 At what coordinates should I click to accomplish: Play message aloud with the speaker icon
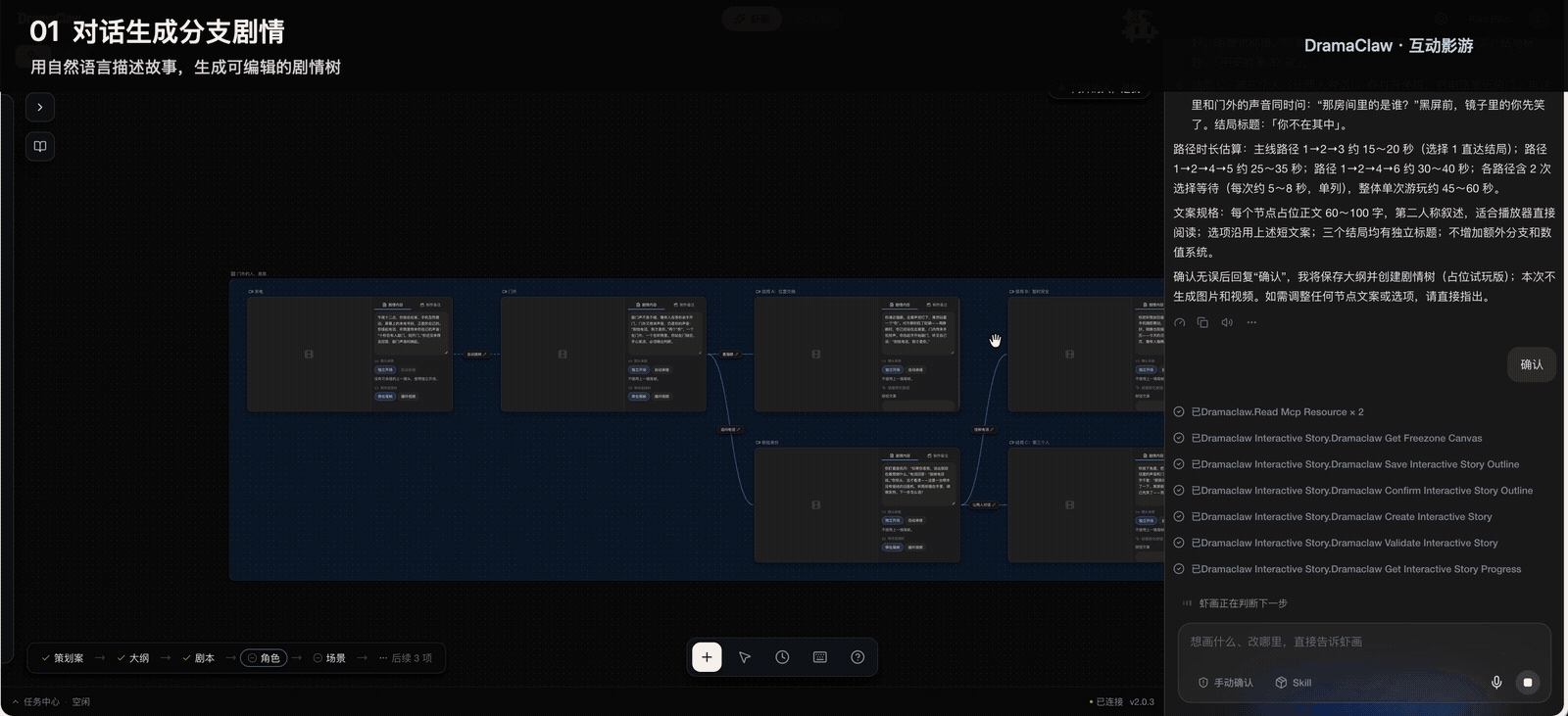pos(1227,322)
